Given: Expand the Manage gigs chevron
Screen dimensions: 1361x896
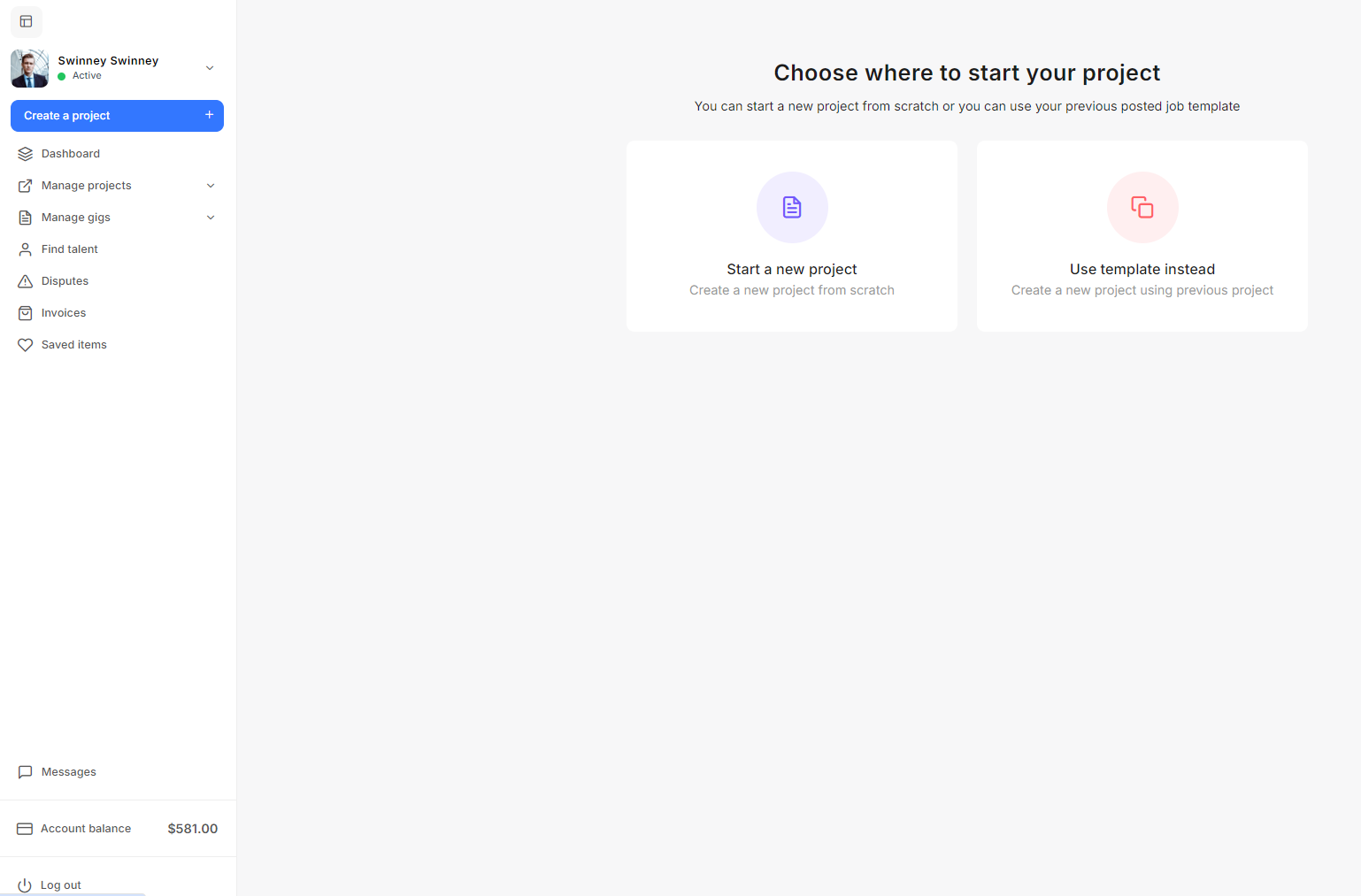Looking at the screenshot, I should [x=211, y=218].
